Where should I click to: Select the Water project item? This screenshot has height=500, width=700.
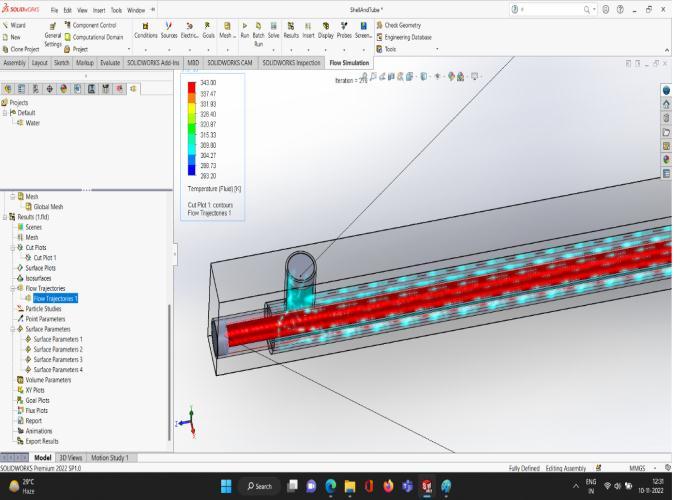pos(28,123)
